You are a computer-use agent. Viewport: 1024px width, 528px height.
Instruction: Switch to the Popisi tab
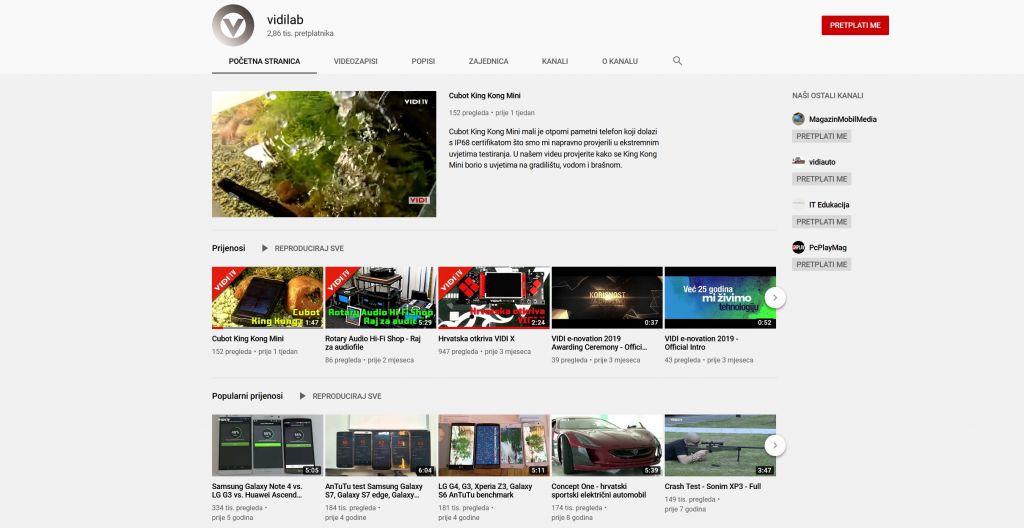pos(423,61)
